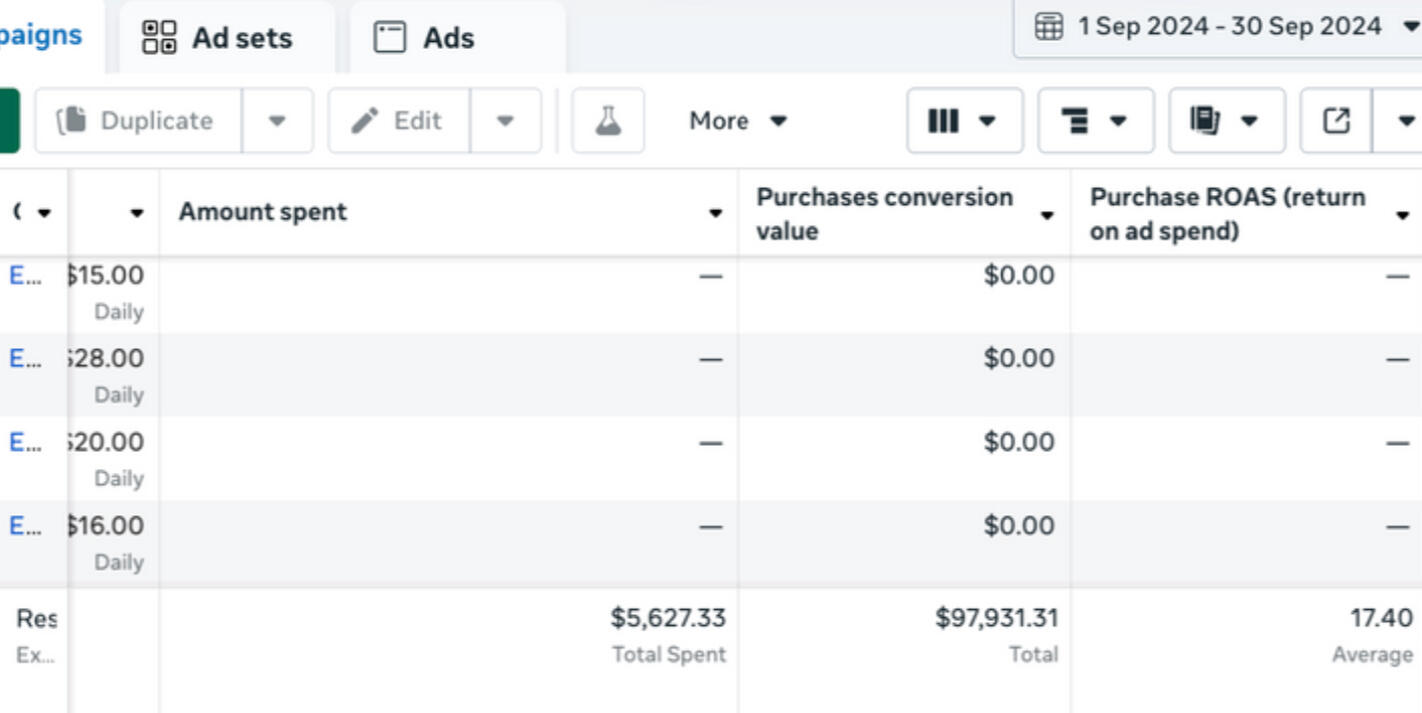This screenshot has height=713, width=1422.
Task: Expand the Edit options dropdown arrow
Action: pos(505,121)
